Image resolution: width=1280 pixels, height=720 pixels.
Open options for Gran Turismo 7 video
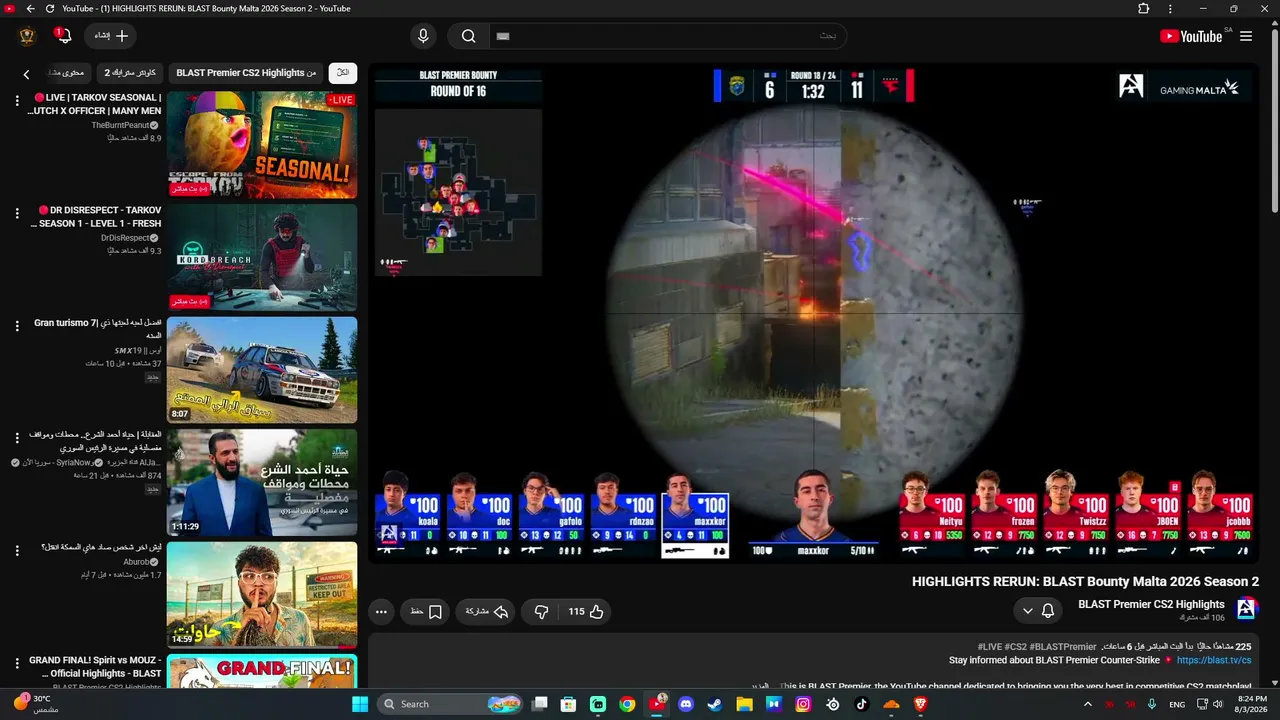[x=17, y=326]
